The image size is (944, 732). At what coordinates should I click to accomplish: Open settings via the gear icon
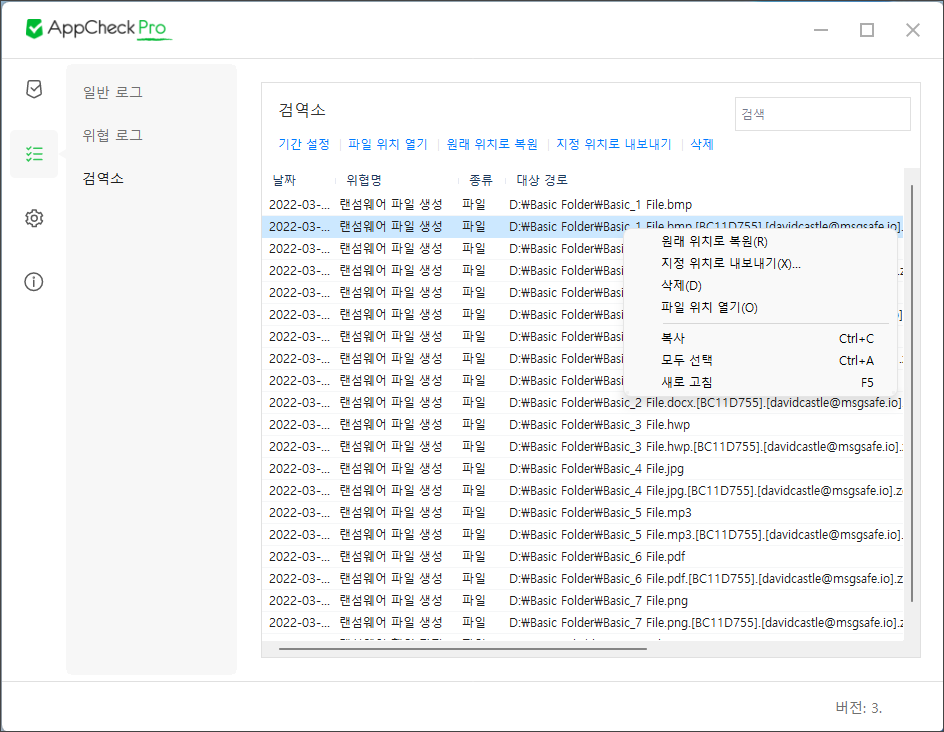pyautogui.click(x=34, y=218)
